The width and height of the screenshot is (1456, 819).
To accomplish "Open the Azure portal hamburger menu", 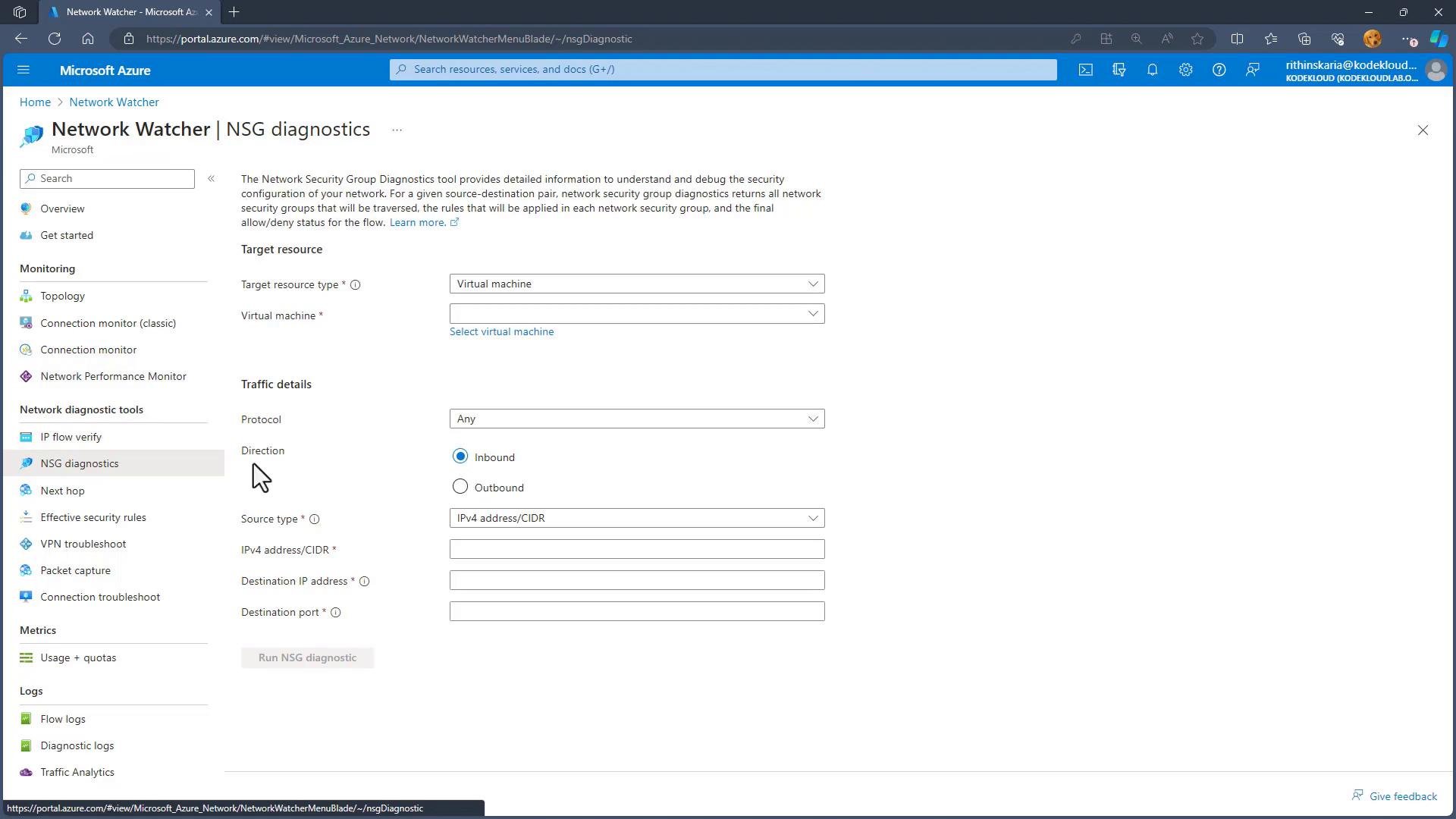I will 24,70.
